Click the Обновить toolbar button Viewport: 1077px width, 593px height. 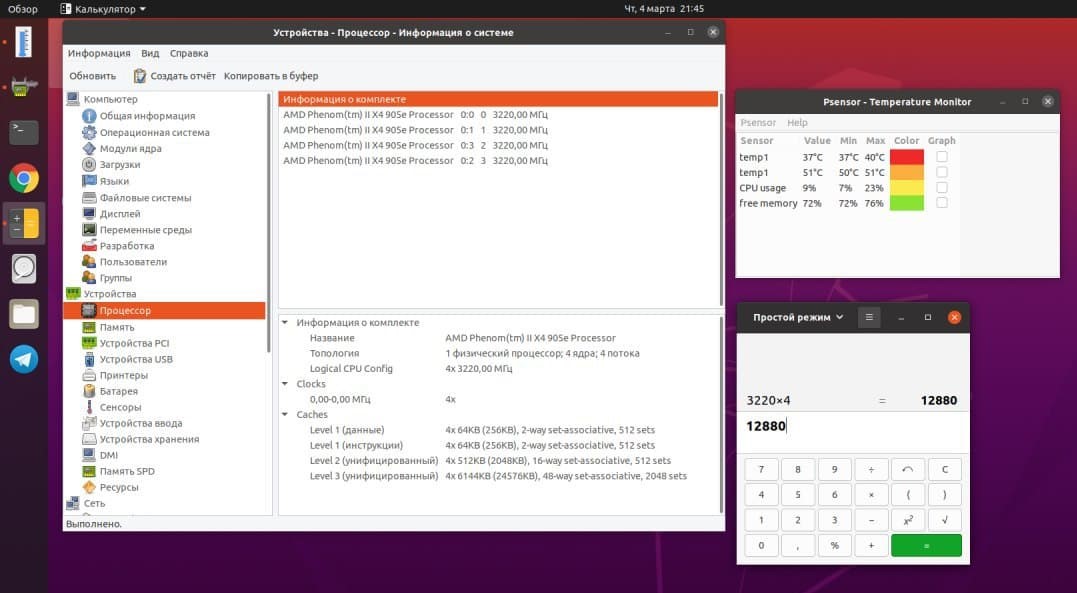93,76
